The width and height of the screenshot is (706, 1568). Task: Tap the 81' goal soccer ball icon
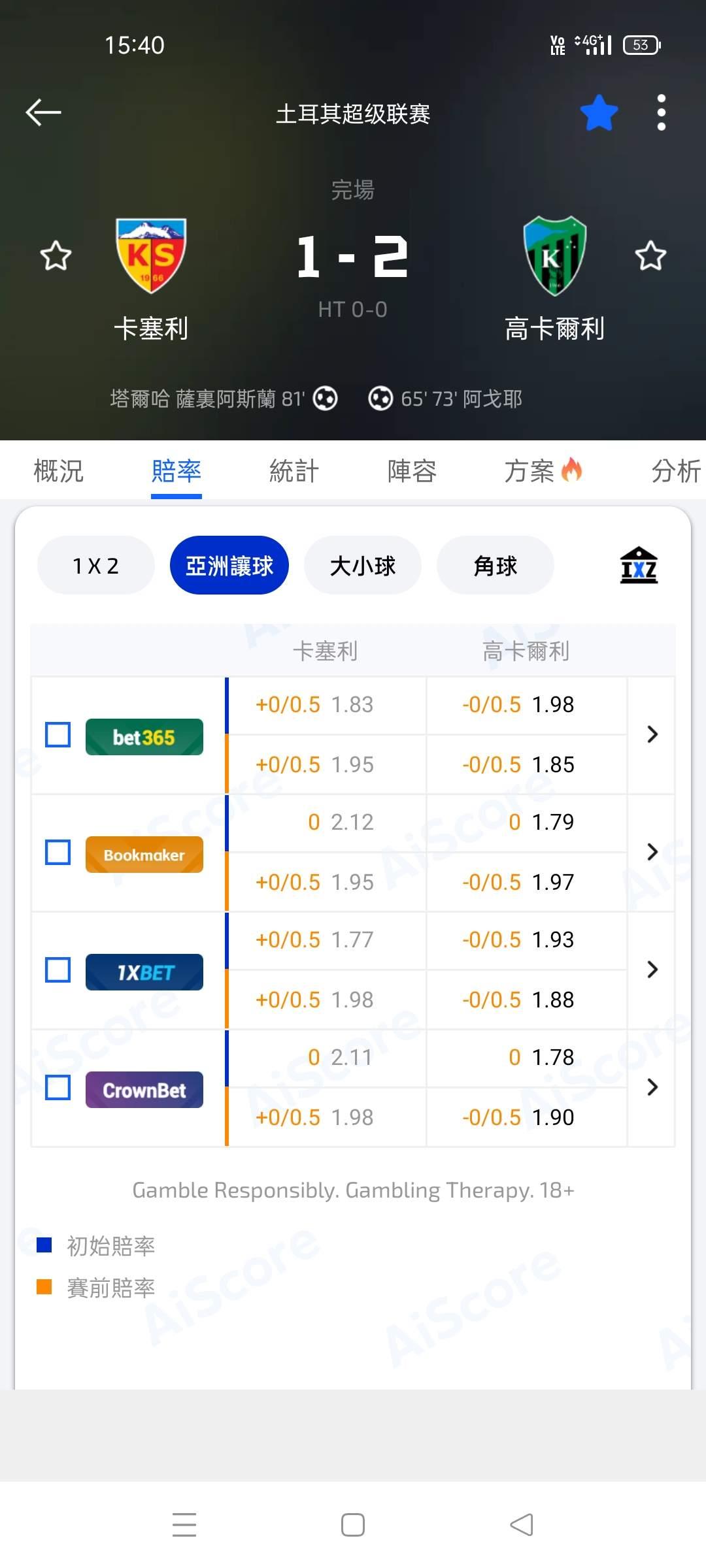click(325, 398)
